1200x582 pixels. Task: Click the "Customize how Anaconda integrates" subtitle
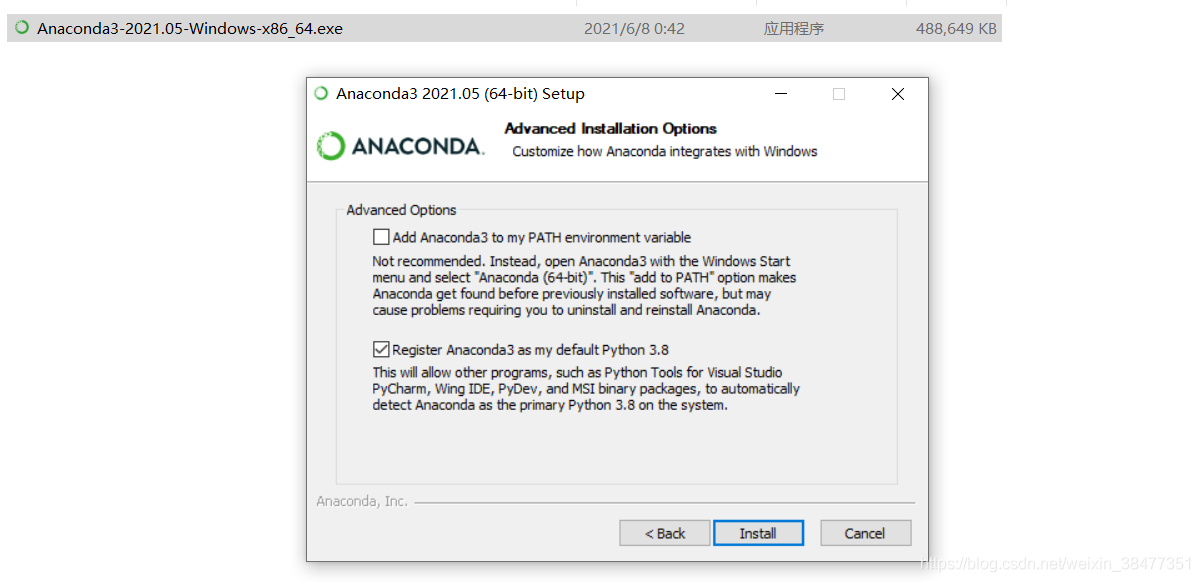coord(665,152)
